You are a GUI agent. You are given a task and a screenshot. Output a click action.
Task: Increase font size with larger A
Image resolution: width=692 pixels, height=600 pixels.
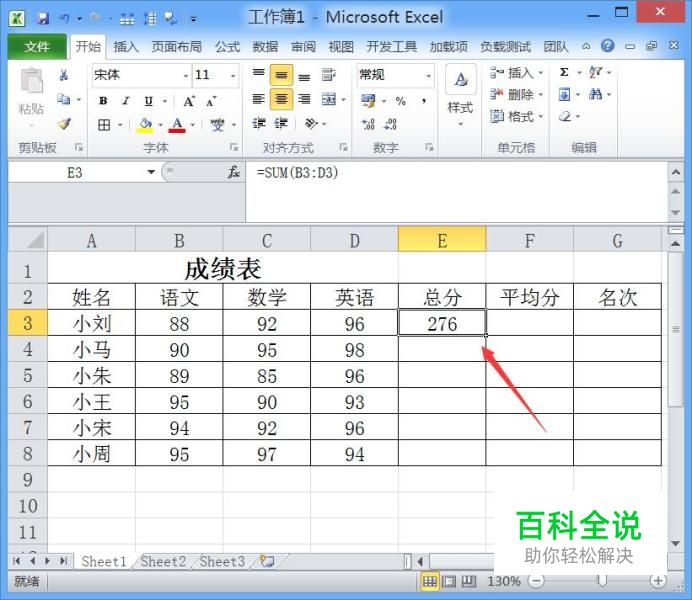pyautogui.click(x=189, y=101)
